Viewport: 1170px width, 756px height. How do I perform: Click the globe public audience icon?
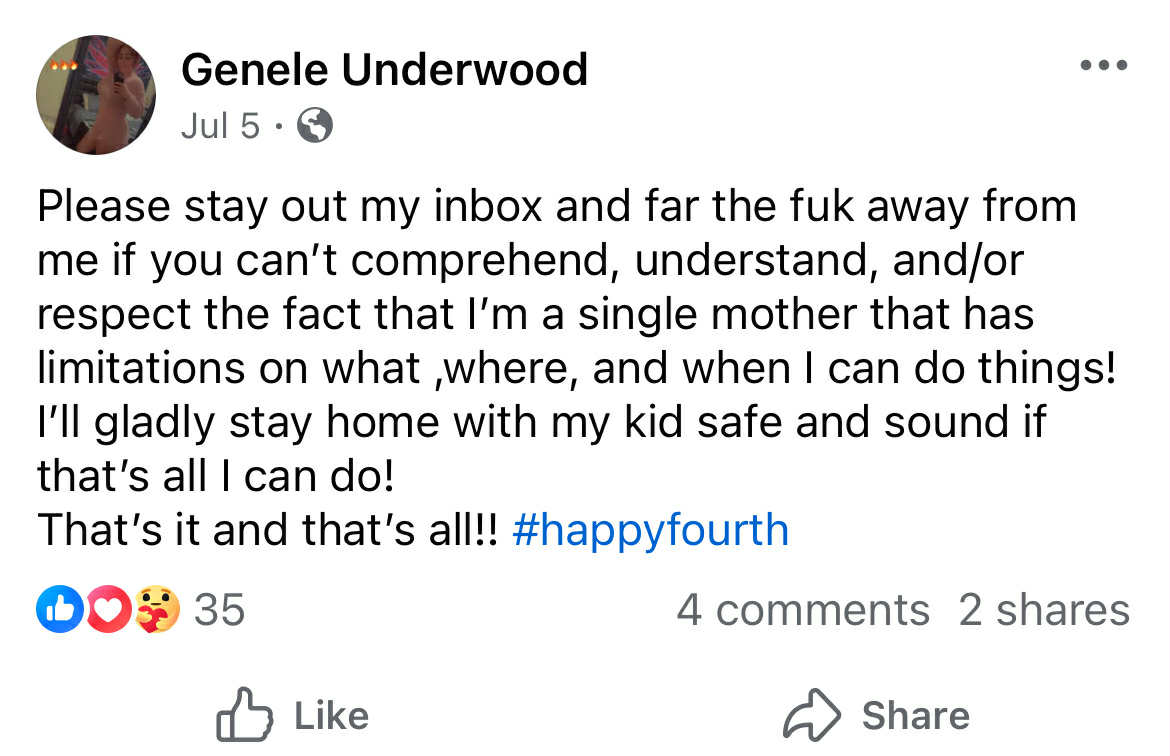click(315, 126)
